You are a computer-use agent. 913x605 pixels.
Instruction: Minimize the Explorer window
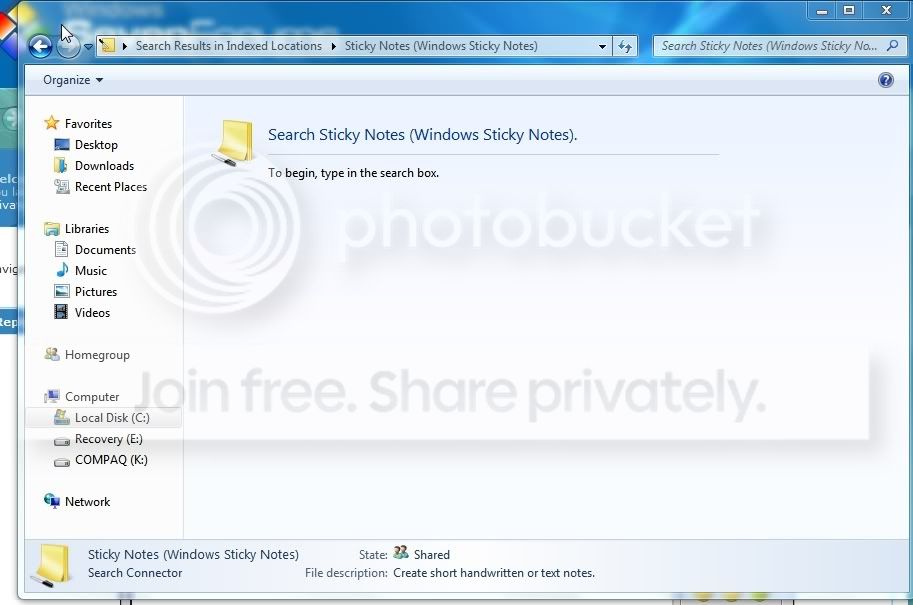click(x=822, y=10)
